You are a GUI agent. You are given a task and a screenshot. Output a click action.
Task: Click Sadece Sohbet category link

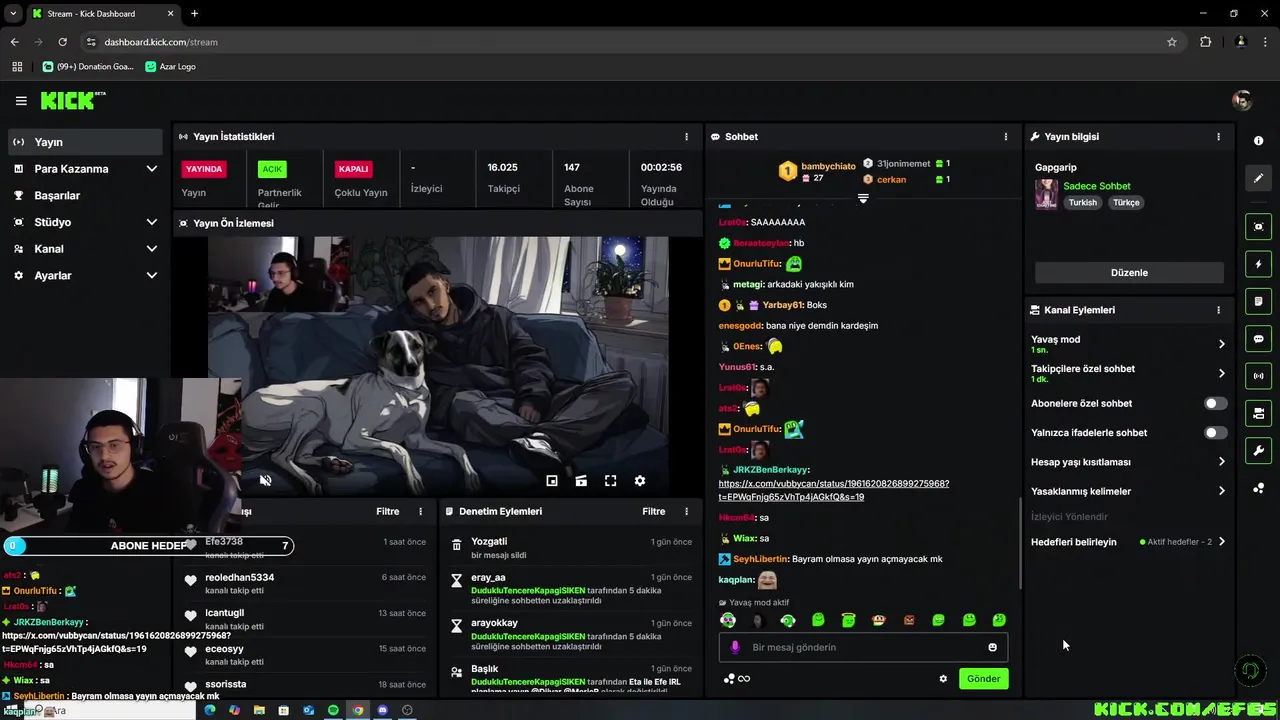(x=1097, y=186)
